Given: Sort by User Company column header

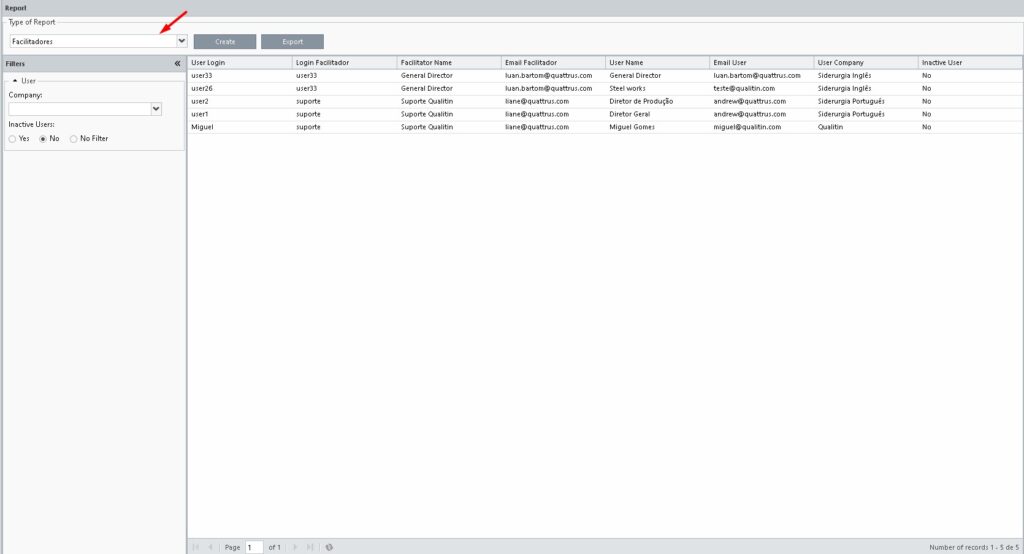Looking at the screenshot, I should point(865,63).
